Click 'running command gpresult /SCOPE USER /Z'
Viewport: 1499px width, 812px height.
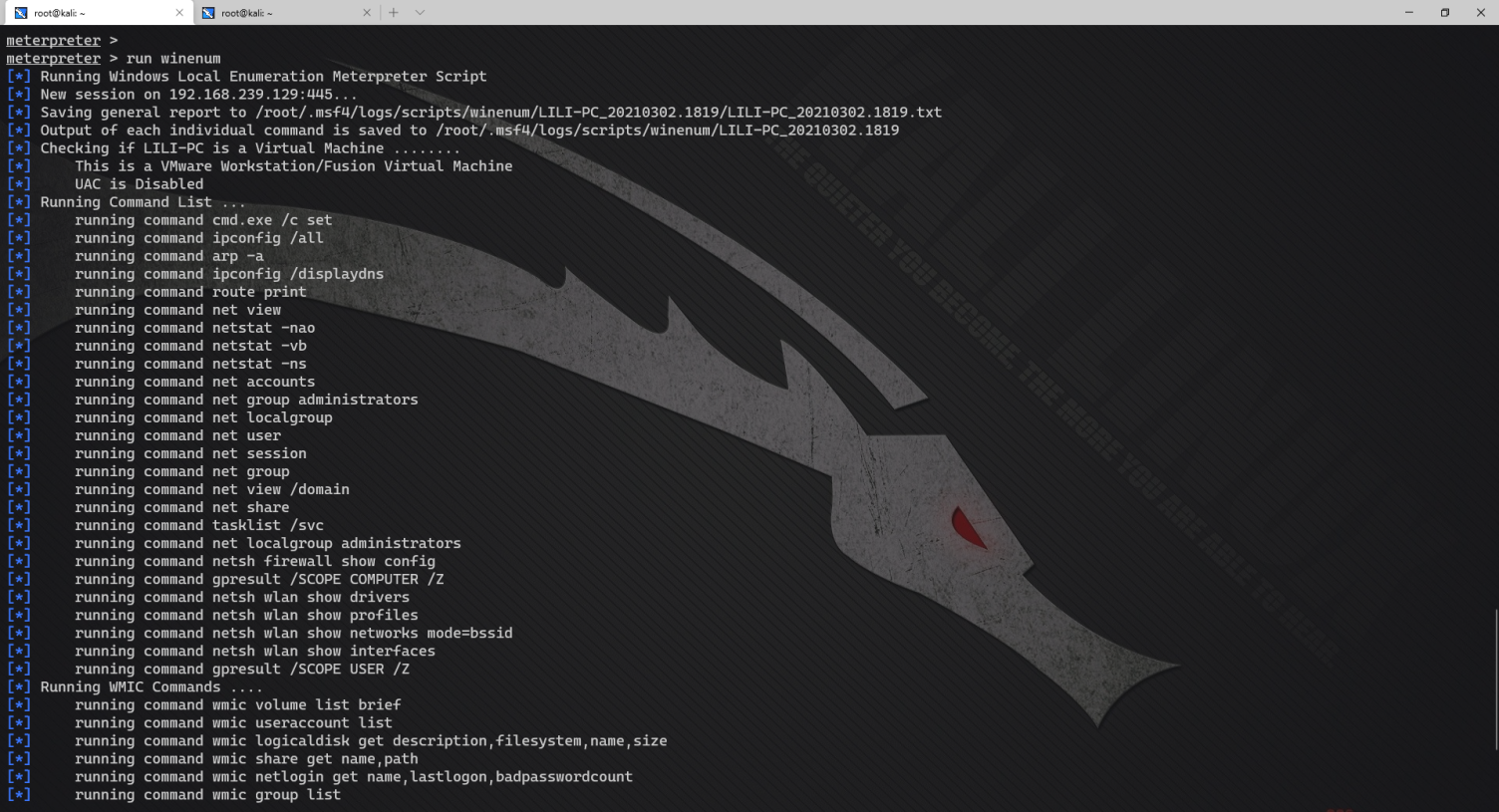(x=242, y=669)
